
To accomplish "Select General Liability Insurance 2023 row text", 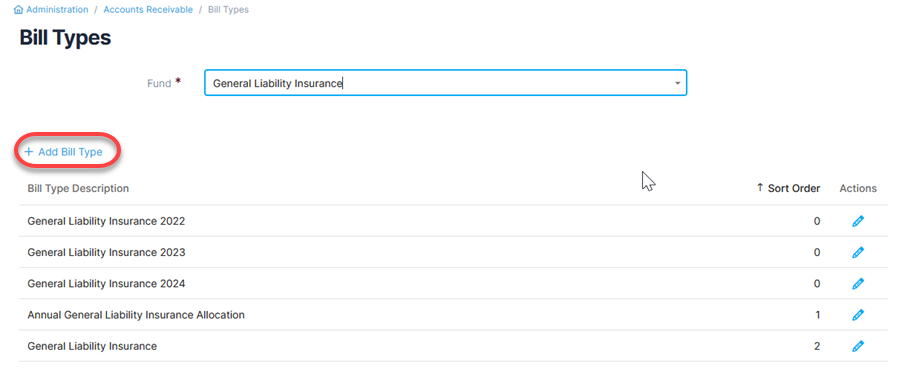I will click(x=106, y=252).
